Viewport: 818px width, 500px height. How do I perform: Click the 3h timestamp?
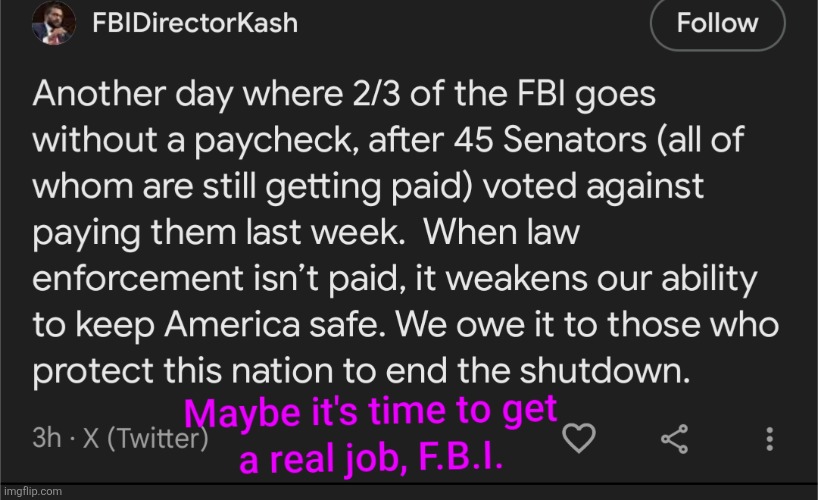[x=47, y=438]
